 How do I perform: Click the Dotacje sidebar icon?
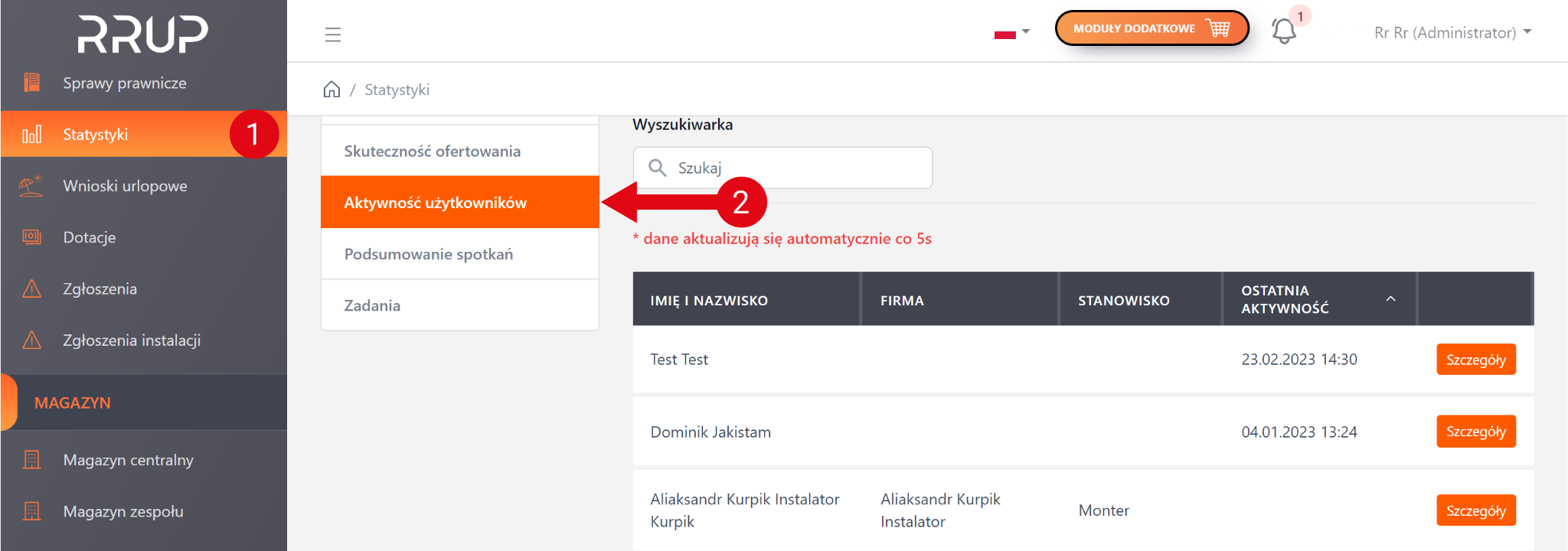(31, 237)
